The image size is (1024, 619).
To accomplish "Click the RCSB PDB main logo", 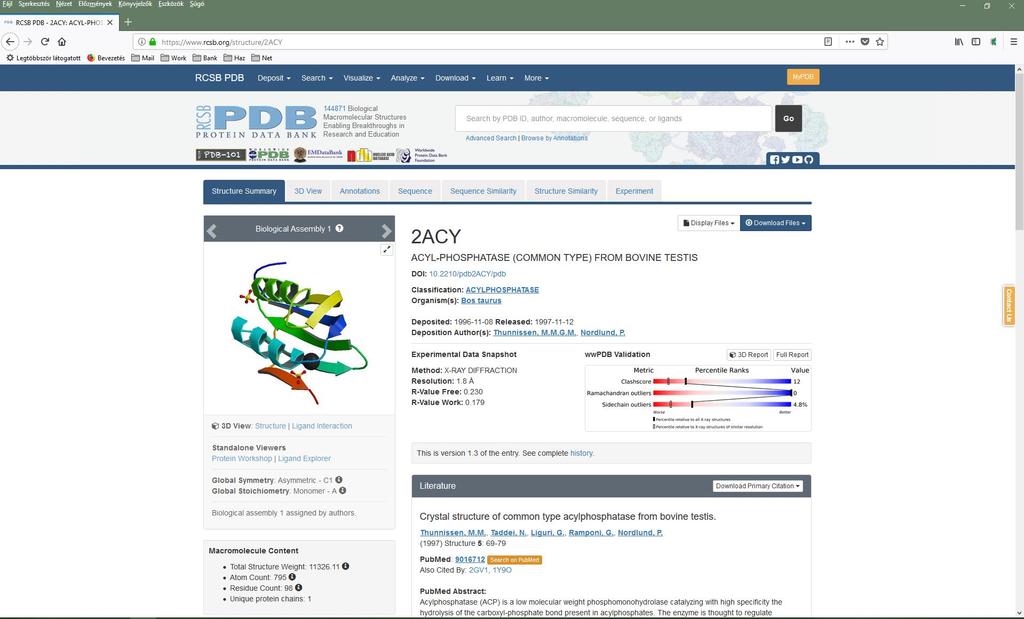I will (x=256, y=121).
